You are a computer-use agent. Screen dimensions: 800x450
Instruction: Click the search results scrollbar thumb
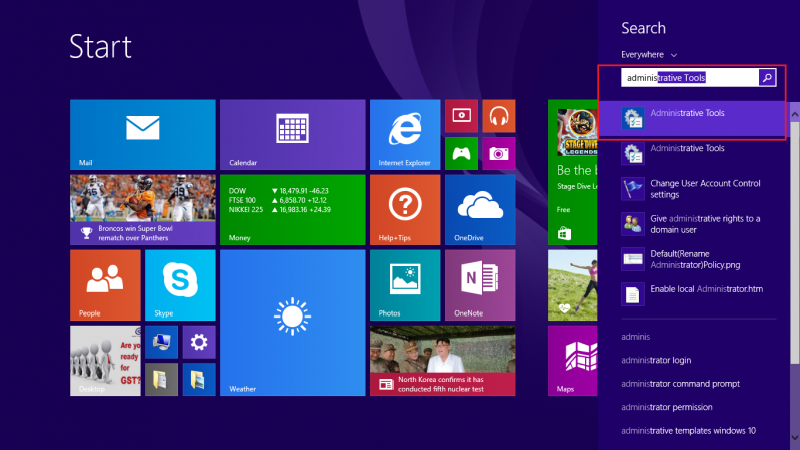794,243
